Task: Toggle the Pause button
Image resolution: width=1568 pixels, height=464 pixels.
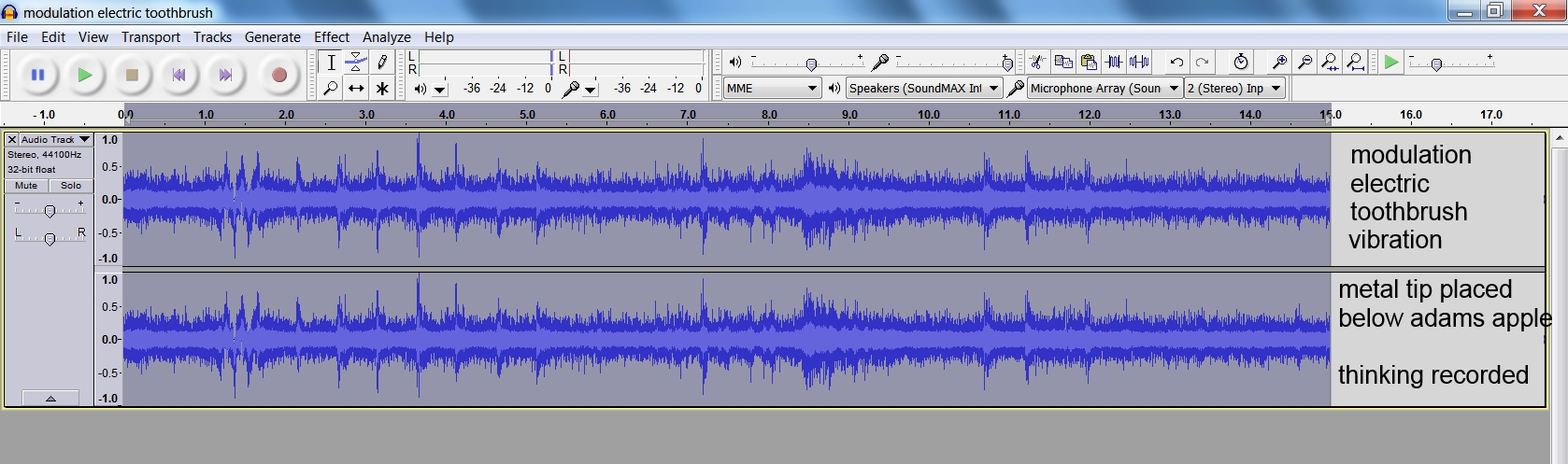Action: click(38, 76)
